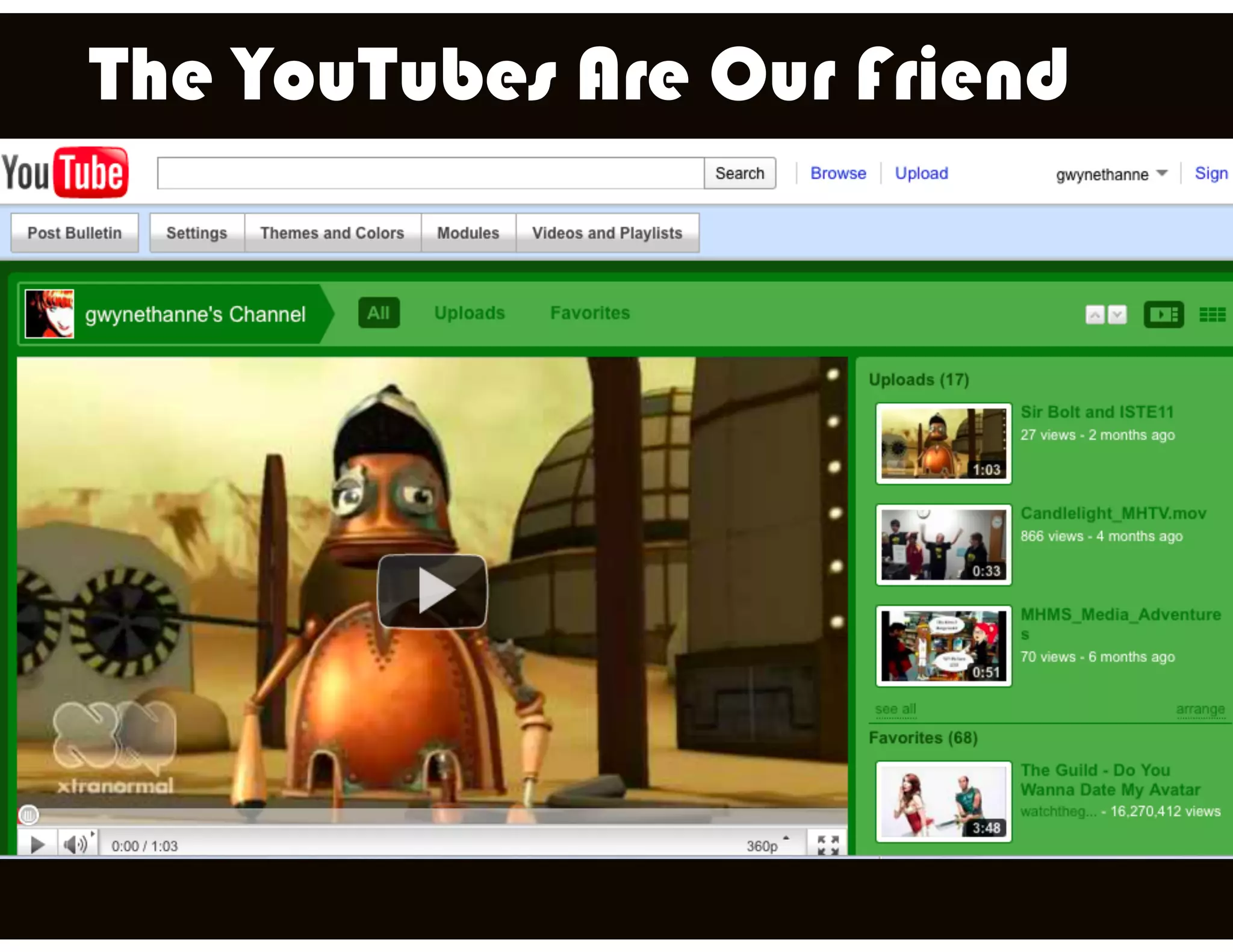Click the down arrow navigation icon
This screenshot has width=1233, height=952.
click(1117, 315)
